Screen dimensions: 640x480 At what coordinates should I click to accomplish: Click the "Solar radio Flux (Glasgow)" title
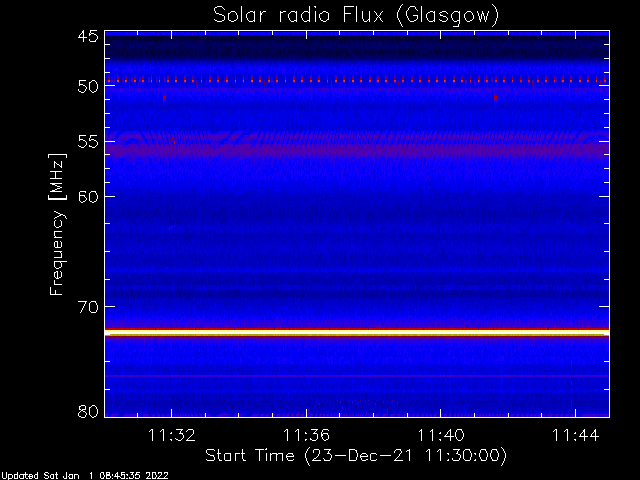pyautogui.click(x=356, y=16)
